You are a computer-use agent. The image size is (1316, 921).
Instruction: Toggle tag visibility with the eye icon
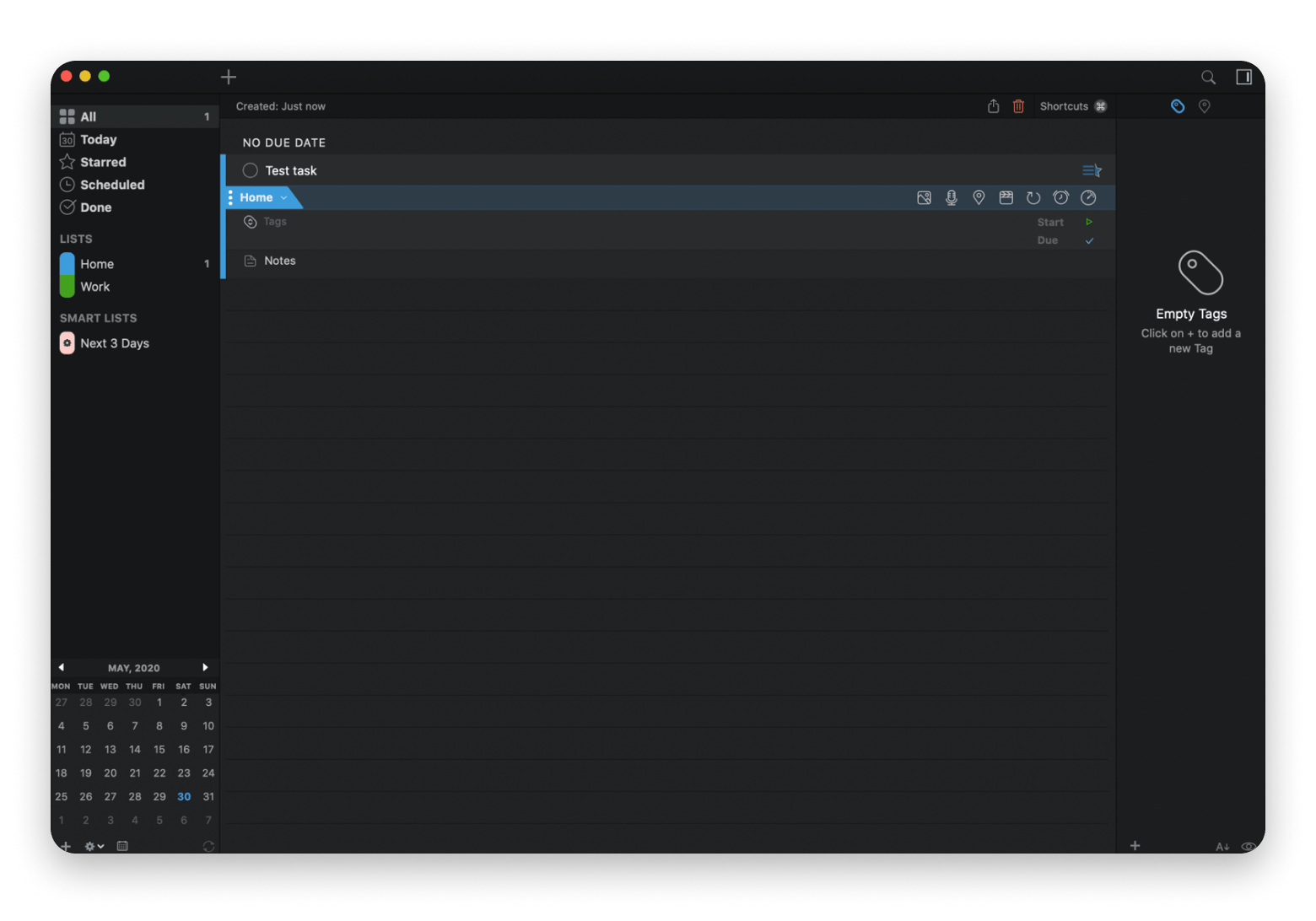(1249, 846)
